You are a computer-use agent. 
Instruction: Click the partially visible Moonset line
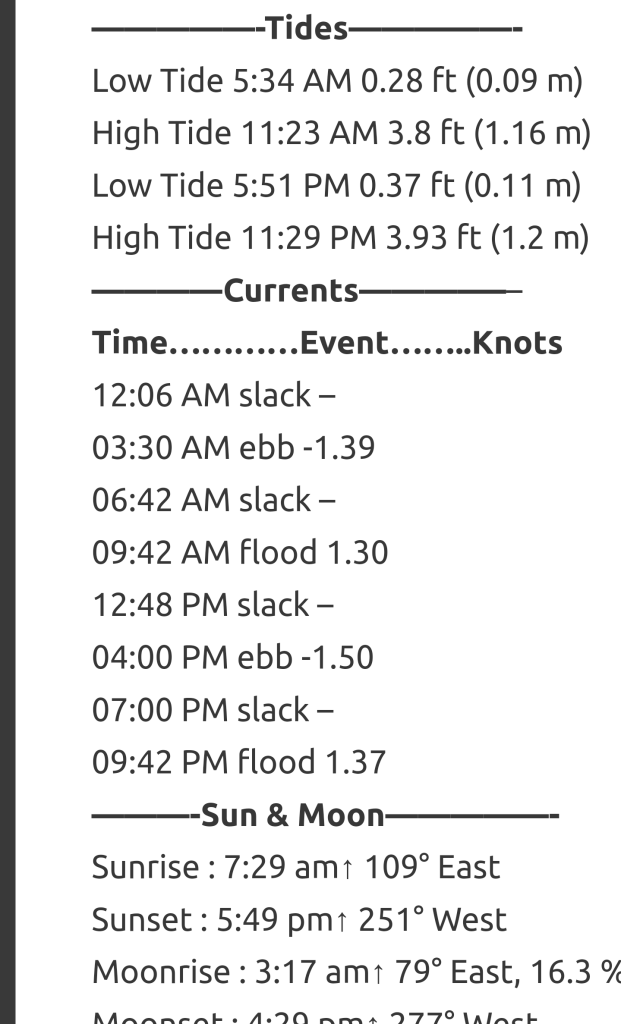(315, 1015)
